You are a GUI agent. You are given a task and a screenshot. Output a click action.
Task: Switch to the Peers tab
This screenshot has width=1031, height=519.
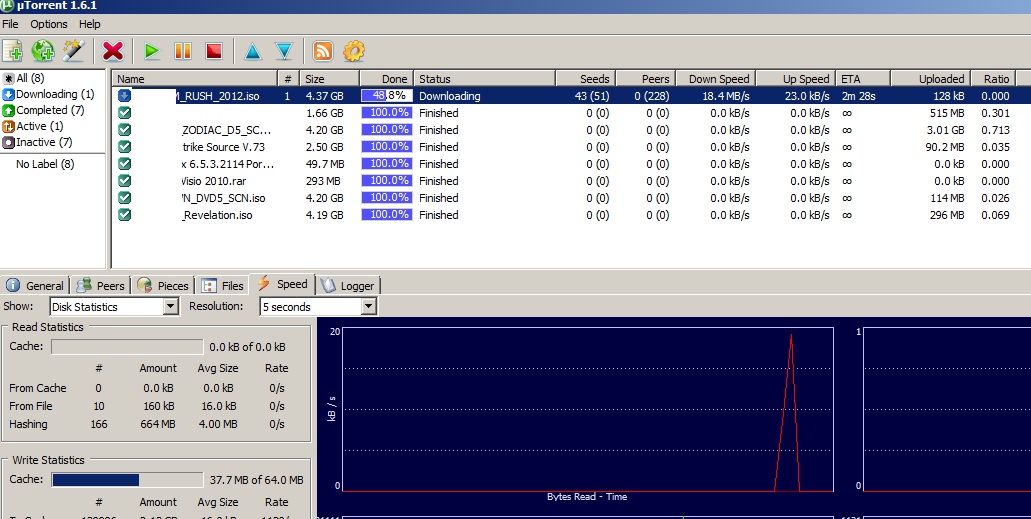click(x=101, y=285)
